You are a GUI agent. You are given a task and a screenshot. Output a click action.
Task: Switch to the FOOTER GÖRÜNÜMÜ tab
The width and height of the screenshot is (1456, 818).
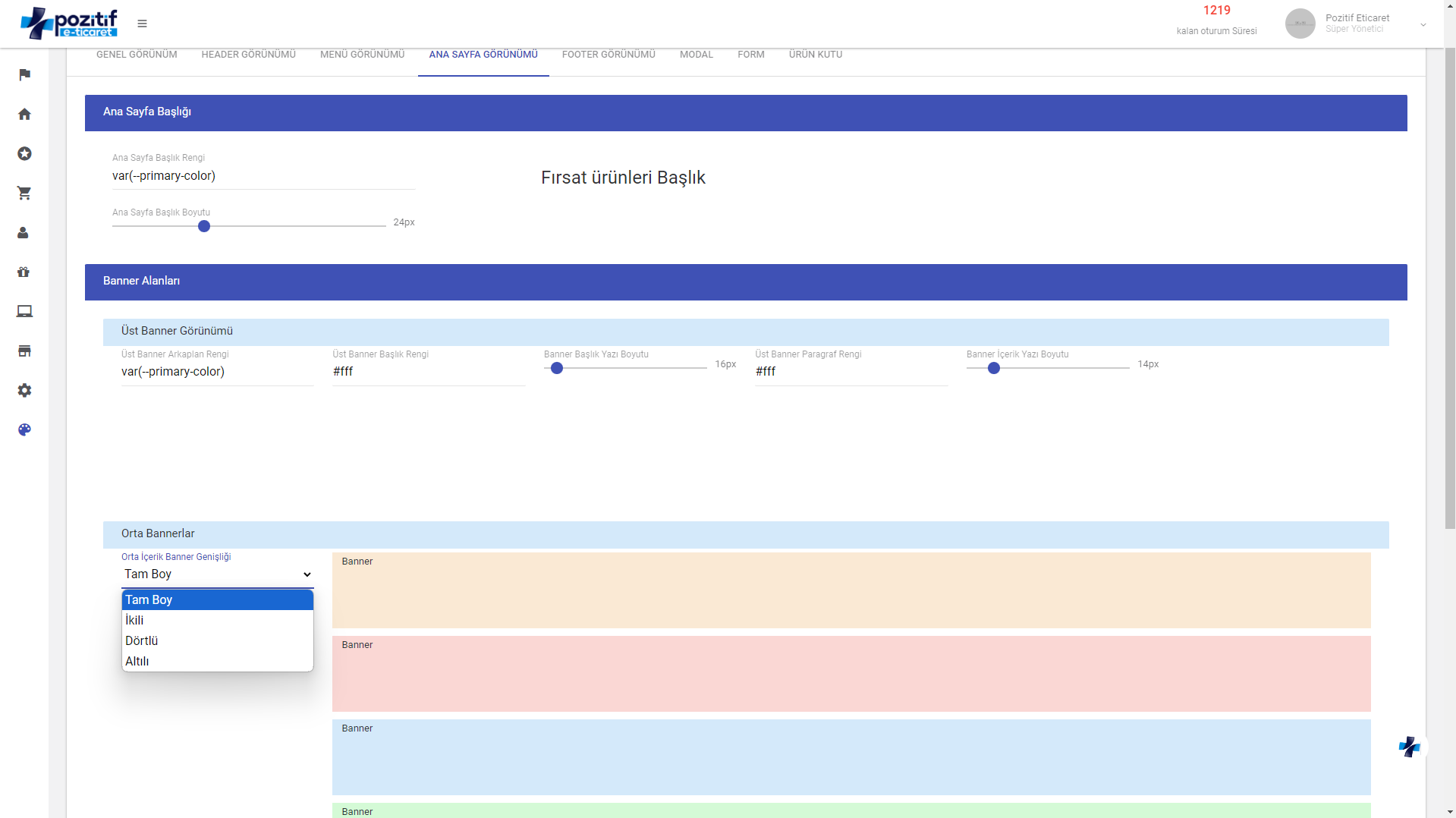(x=608, y=54)
